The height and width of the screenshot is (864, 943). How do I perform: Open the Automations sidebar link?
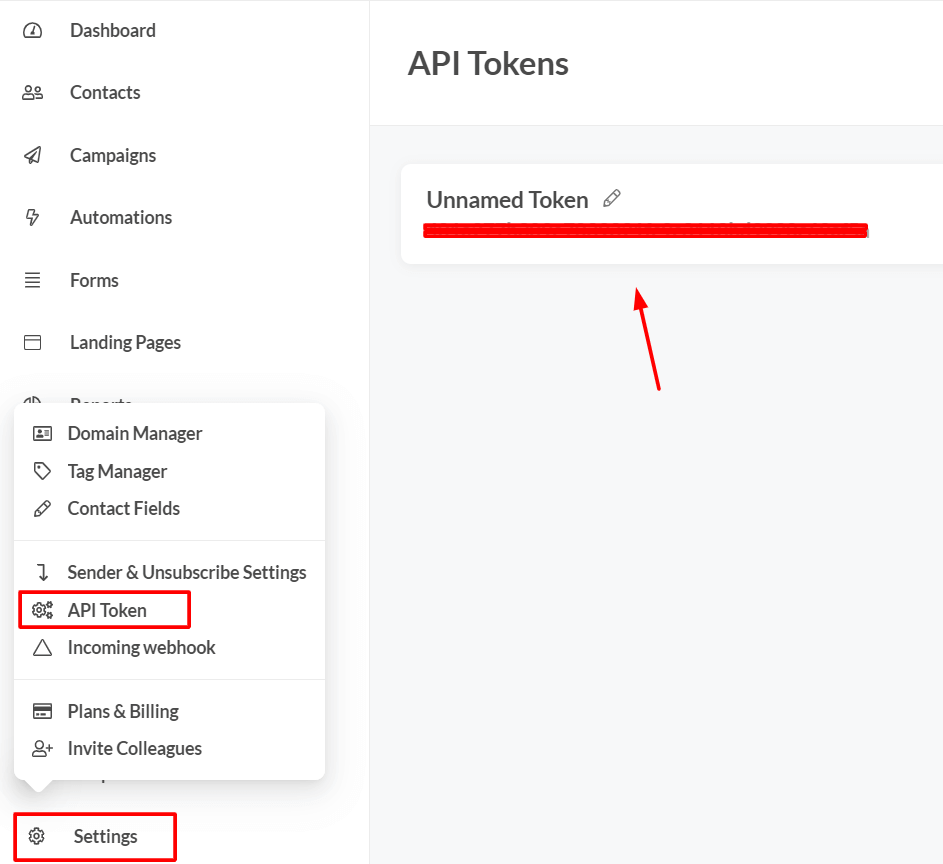(120, 218)
